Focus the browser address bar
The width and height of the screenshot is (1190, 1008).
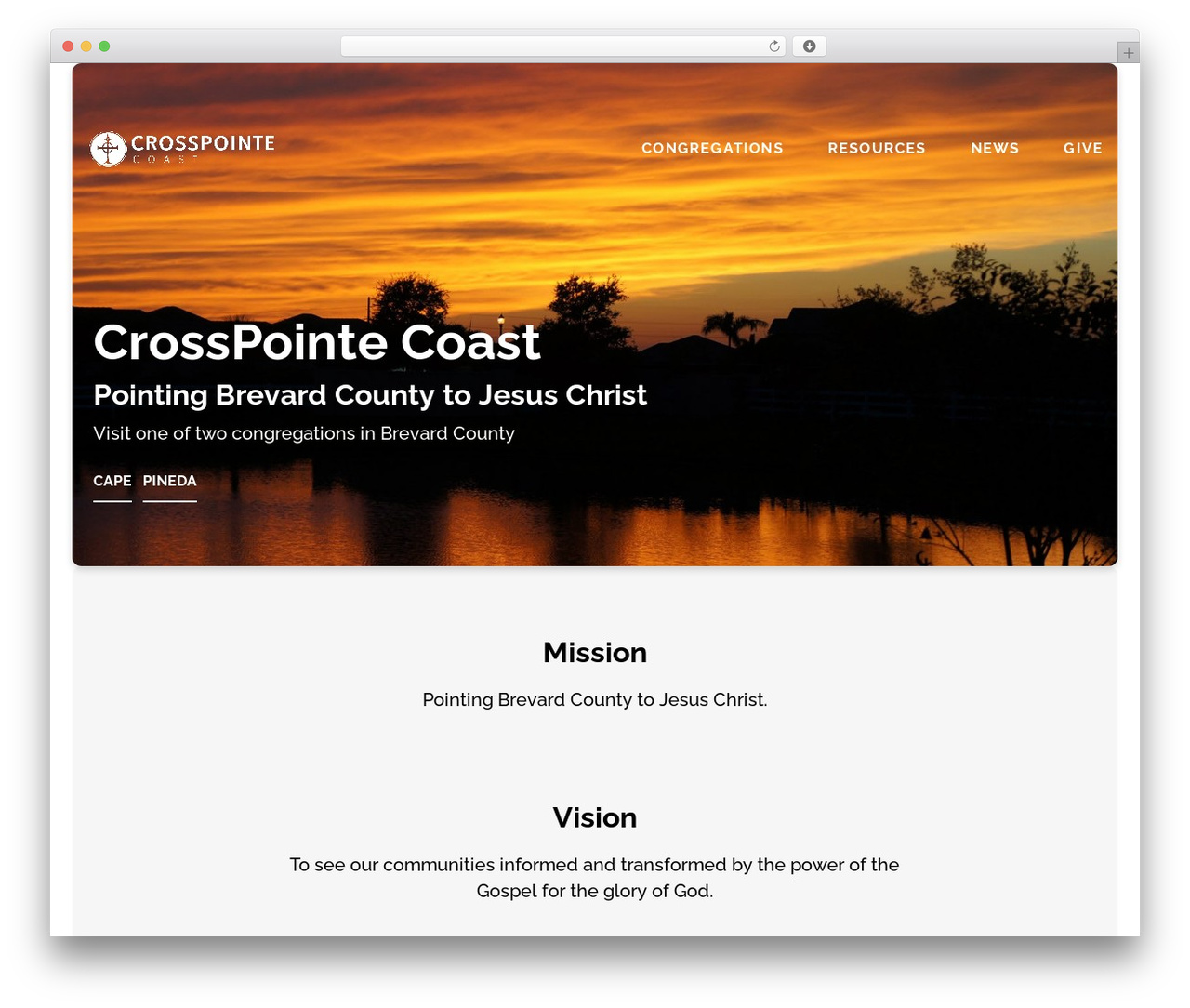tap(563, 46)
